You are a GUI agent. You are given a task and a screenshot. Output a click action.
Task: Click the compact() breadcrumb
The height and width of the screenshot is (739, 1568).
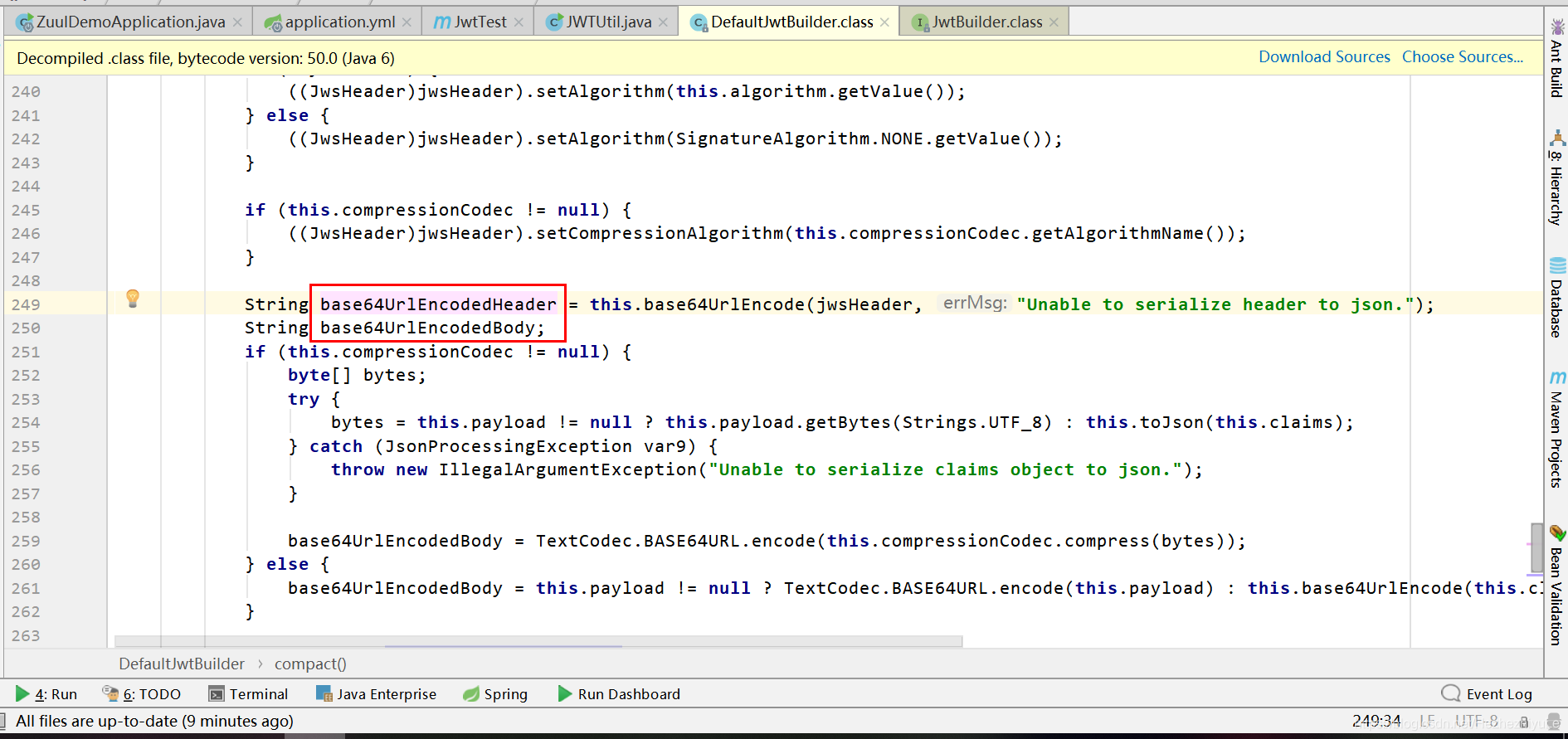(x=310, y=664)
